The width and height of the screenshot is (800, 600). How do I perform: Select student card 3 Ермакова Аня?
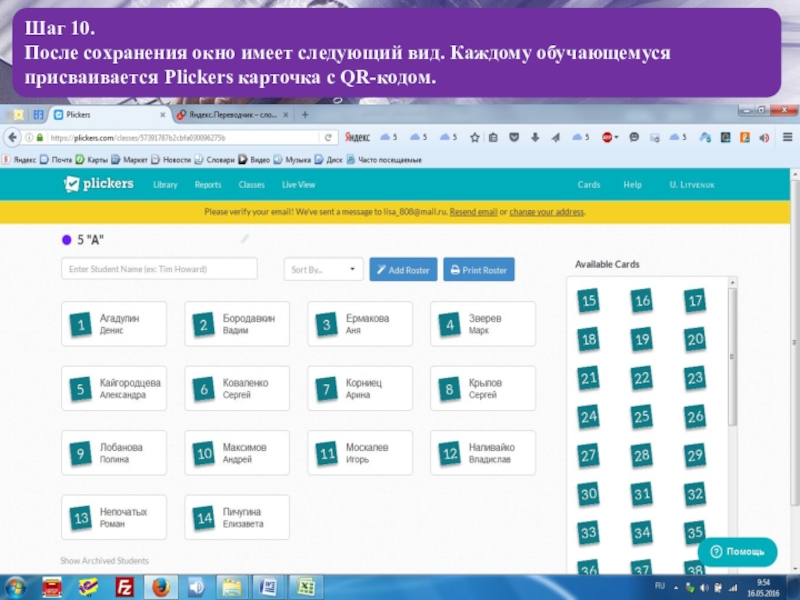click(360, 324)
